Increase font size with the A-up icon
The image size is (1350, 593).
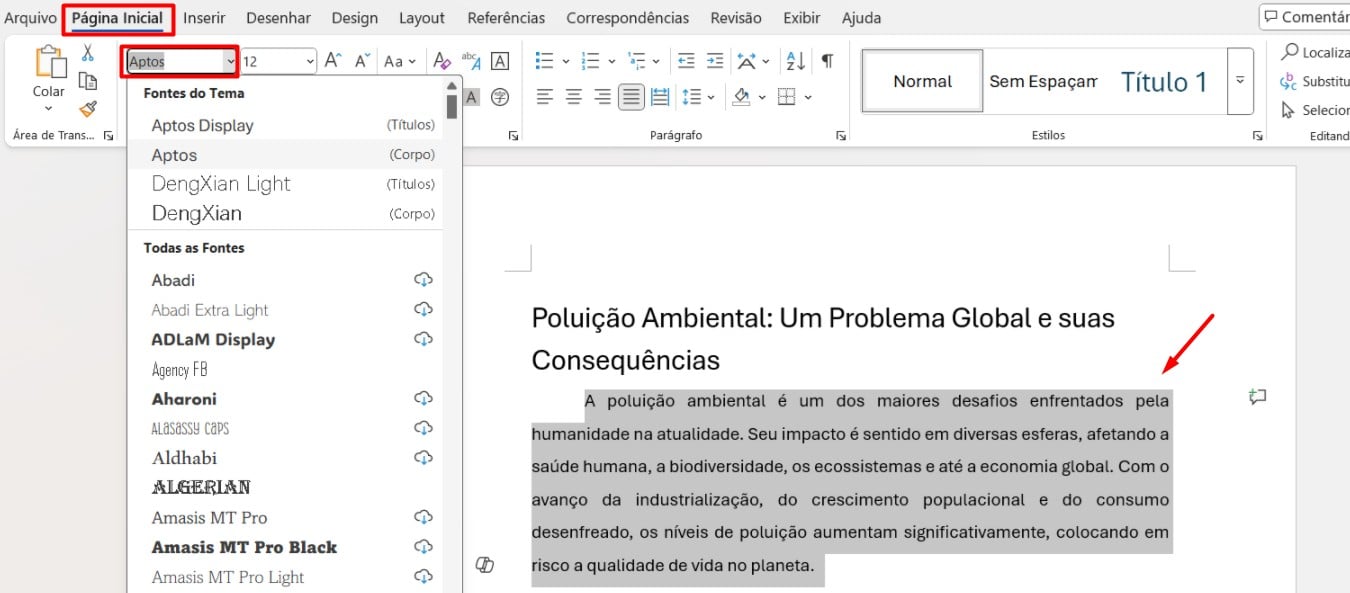pyautogui.click(x=333, y=61)
